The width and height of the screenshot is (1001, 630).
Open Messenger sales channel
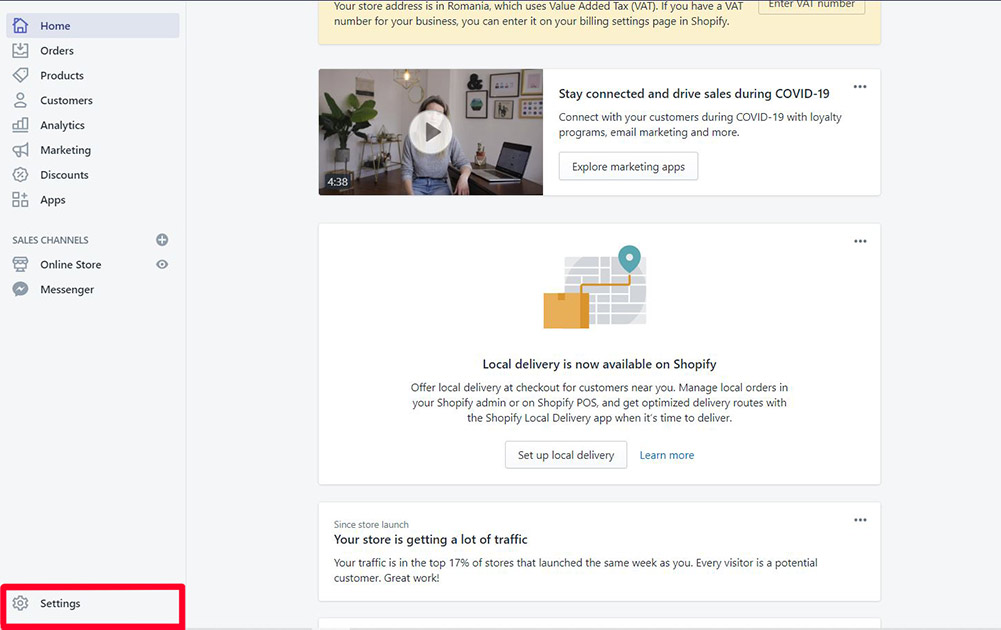tap(67, 290)
